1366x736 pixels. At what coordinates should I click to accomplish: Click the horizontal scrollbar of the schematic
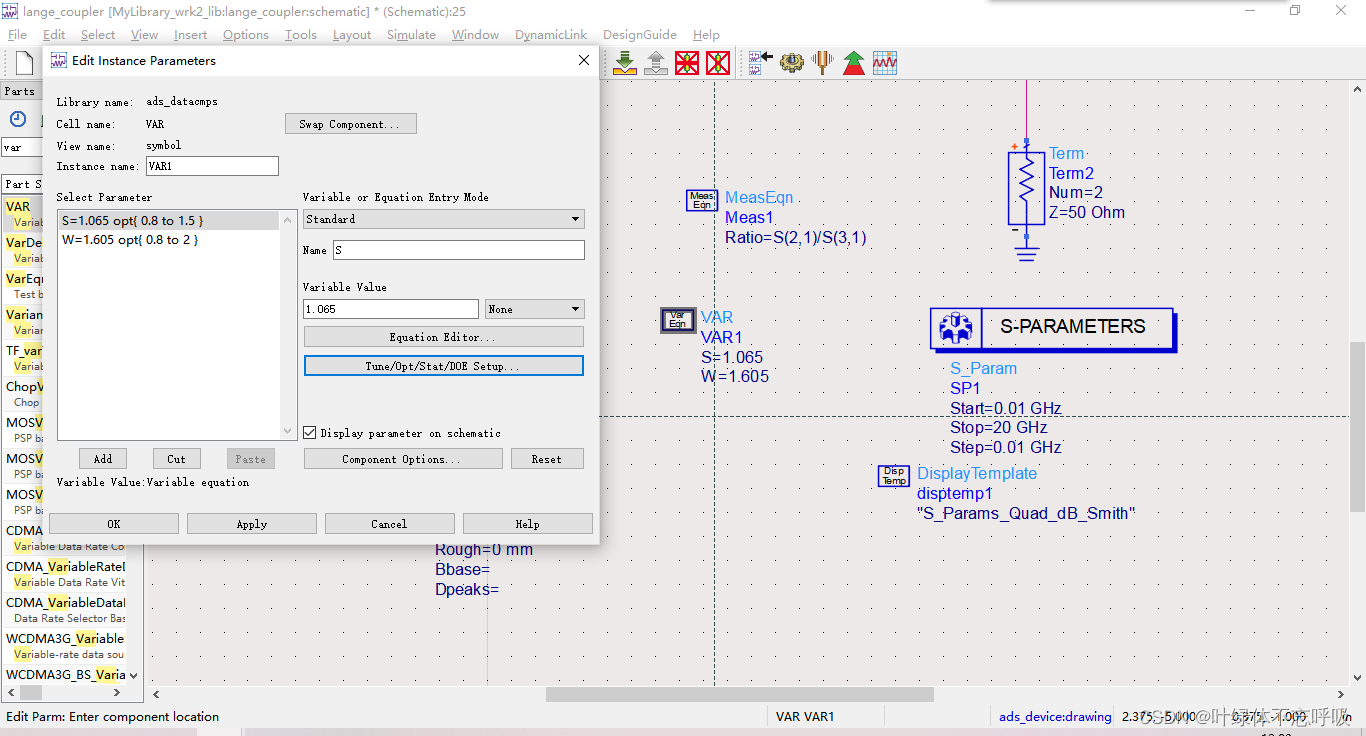[x=739, y=694]
